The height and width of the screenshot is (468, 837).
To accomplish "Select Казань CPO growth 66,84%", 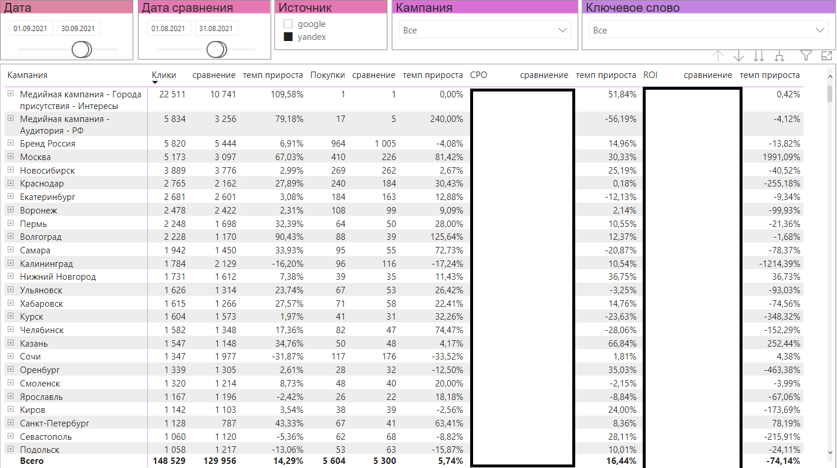I will 622,344.
